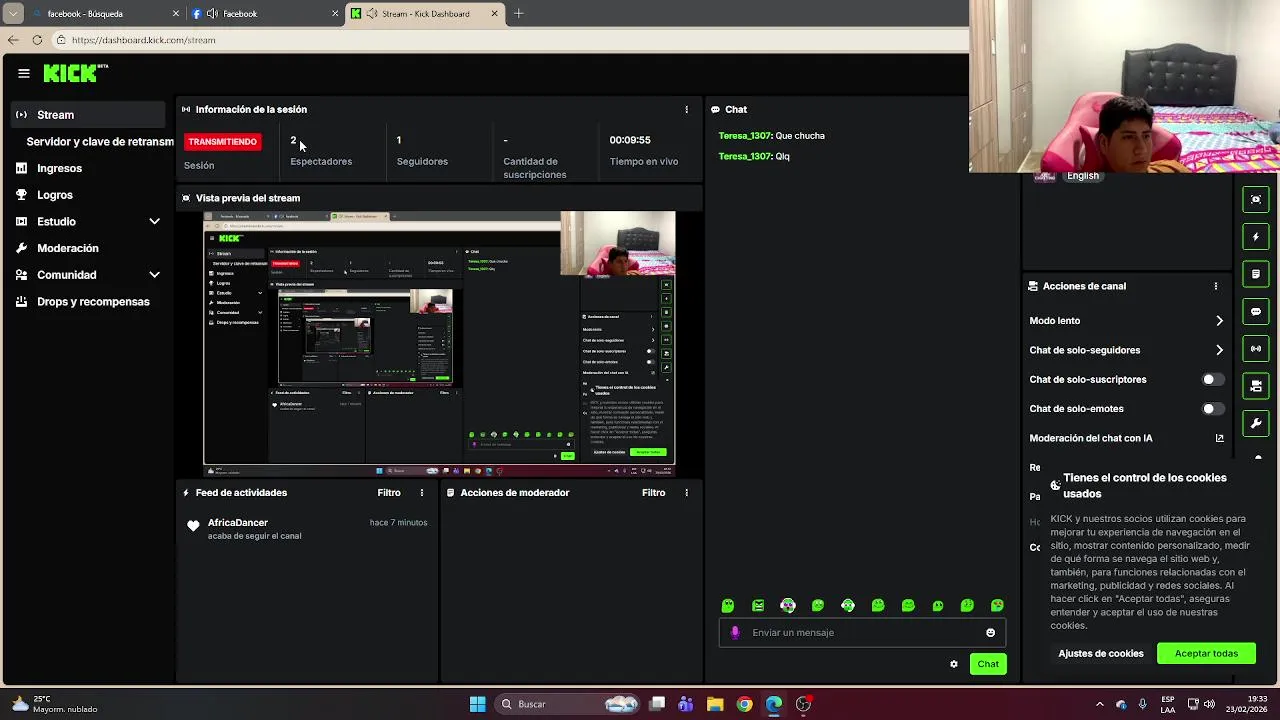Show hidden system tray icons
Screen dimensions: 1280x720
1100,704
